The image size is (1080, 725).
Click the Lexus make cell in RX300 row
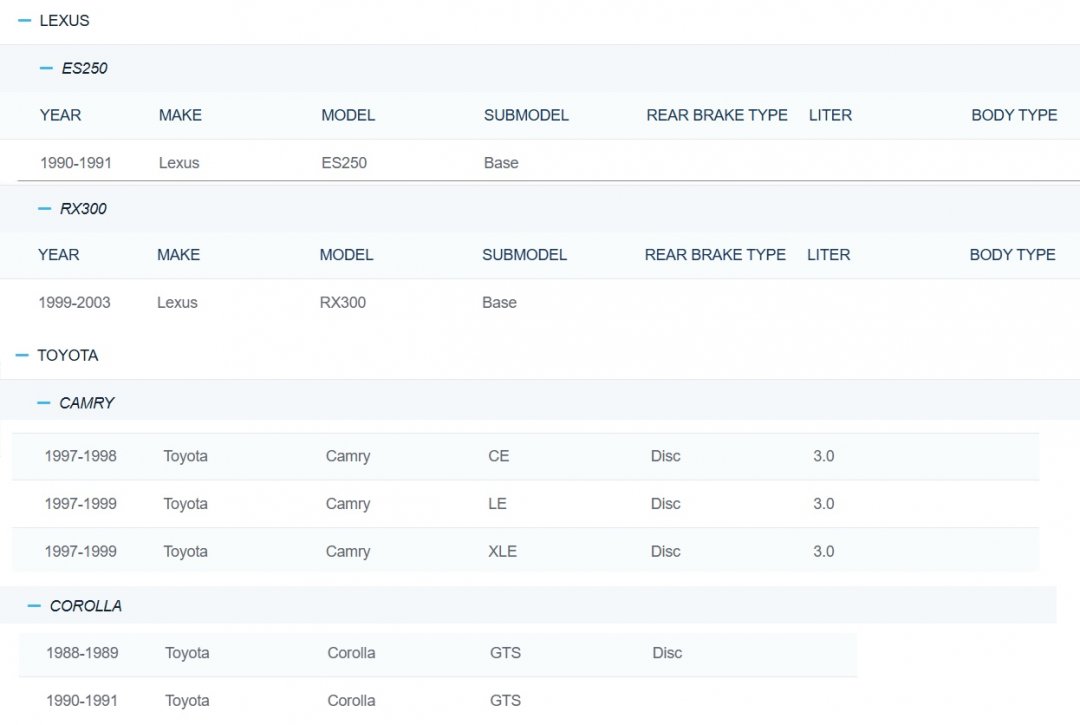coord(177,303)
